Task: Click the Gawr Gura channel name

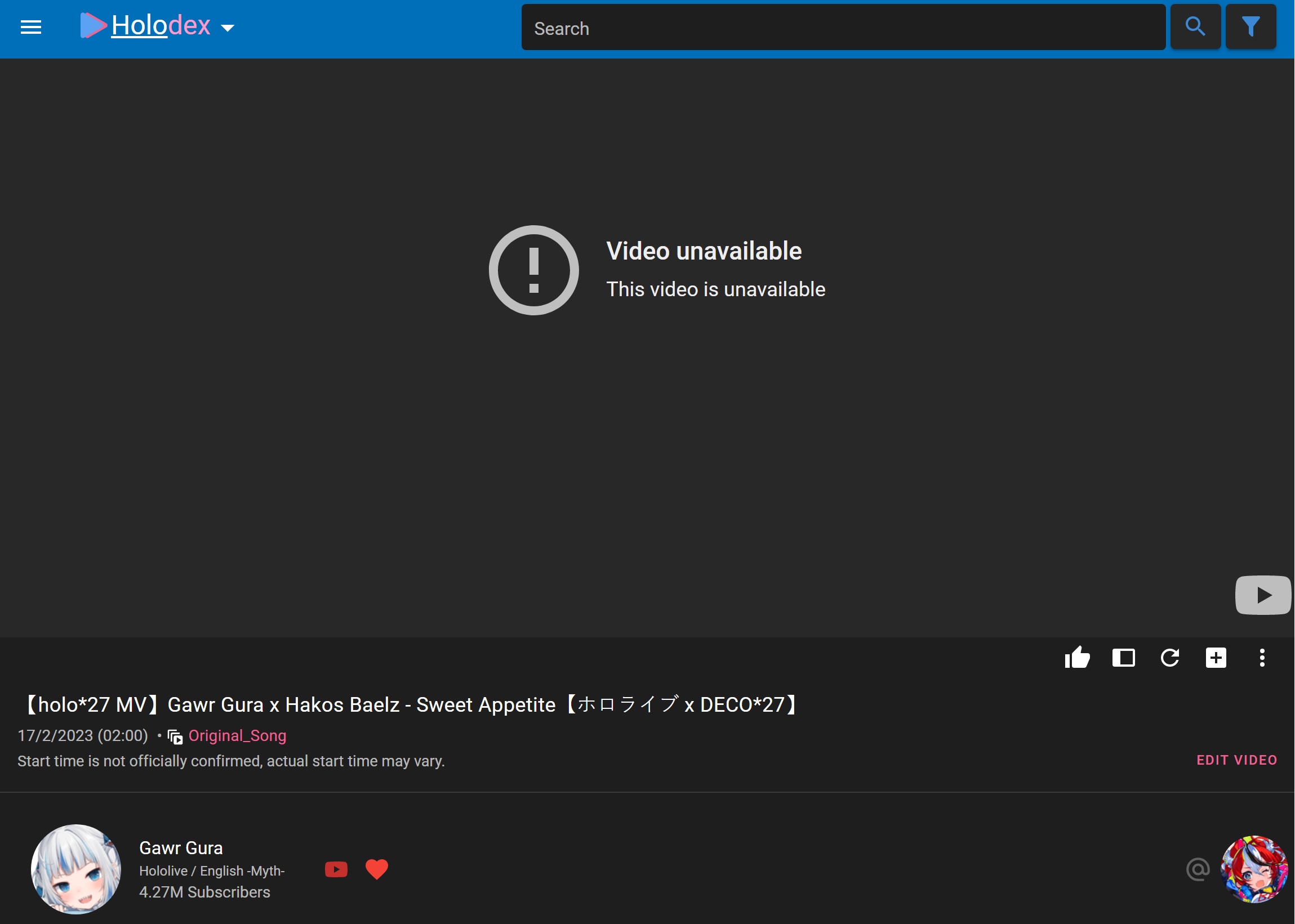Action: pyautogui.click(x=181, y=849)
